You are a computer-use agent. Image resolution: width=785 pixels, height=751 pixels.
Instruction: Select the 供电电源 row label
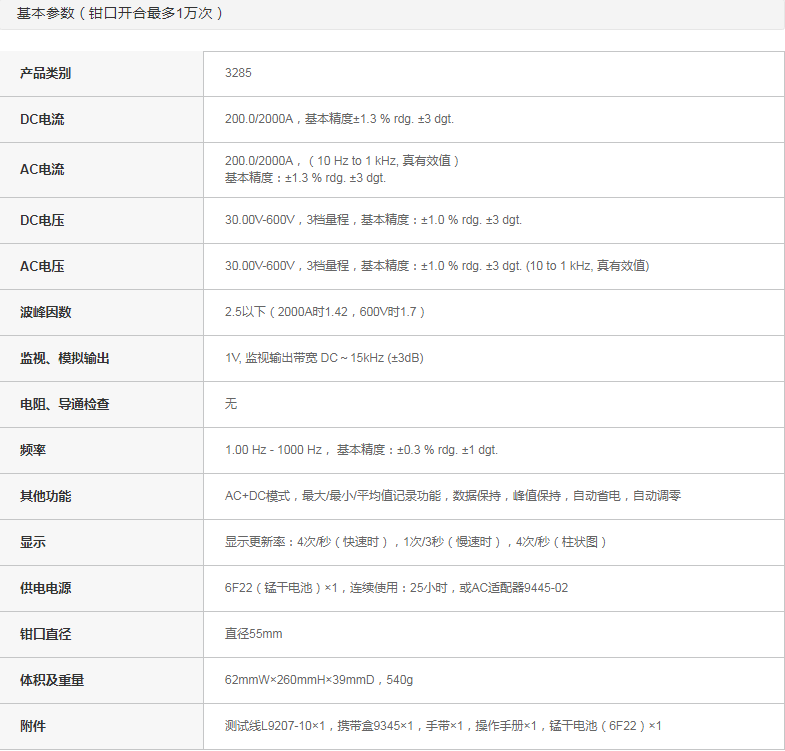46,589
